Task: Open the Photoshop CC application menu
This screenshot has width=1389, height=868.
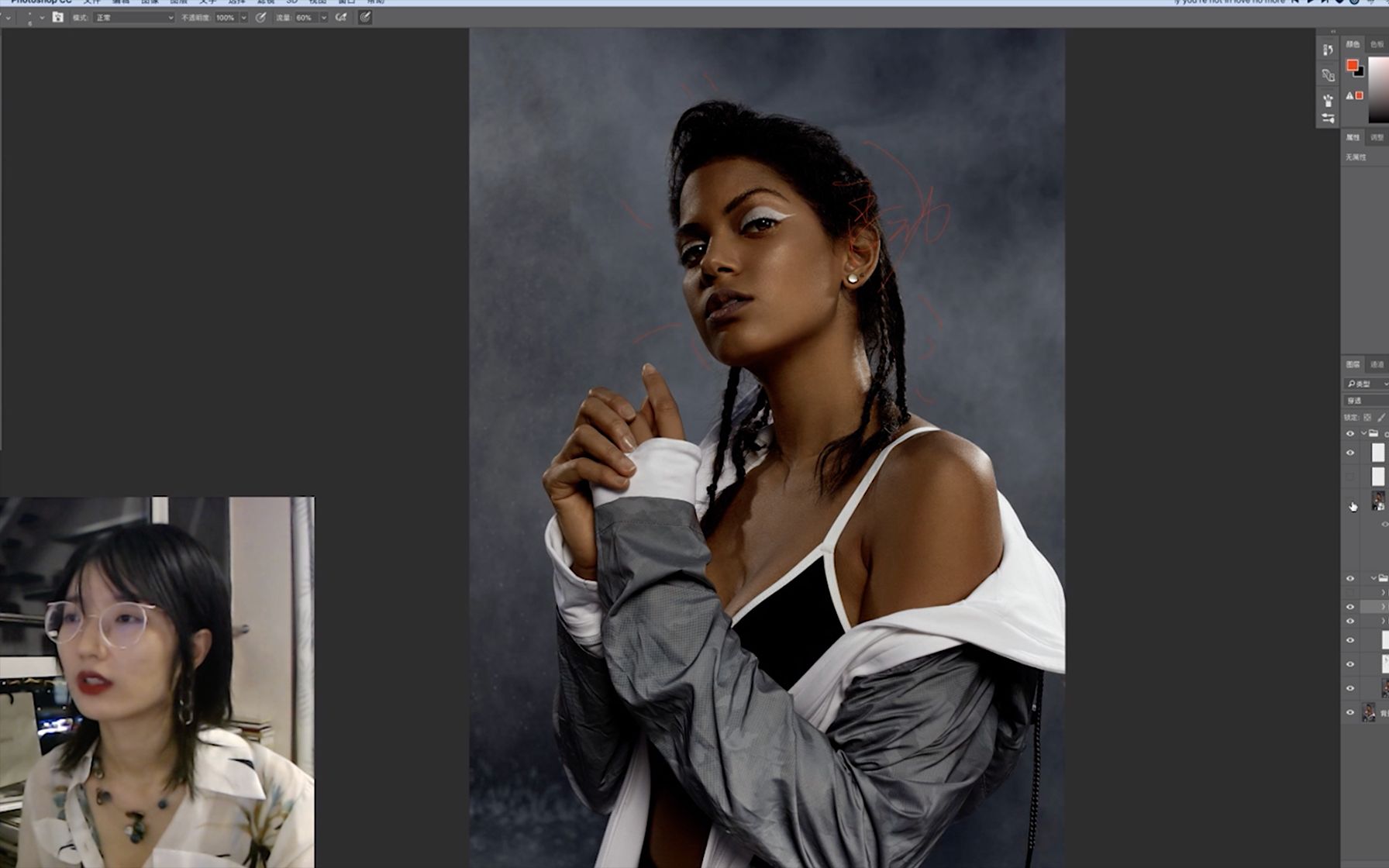Action: (40, 2)
